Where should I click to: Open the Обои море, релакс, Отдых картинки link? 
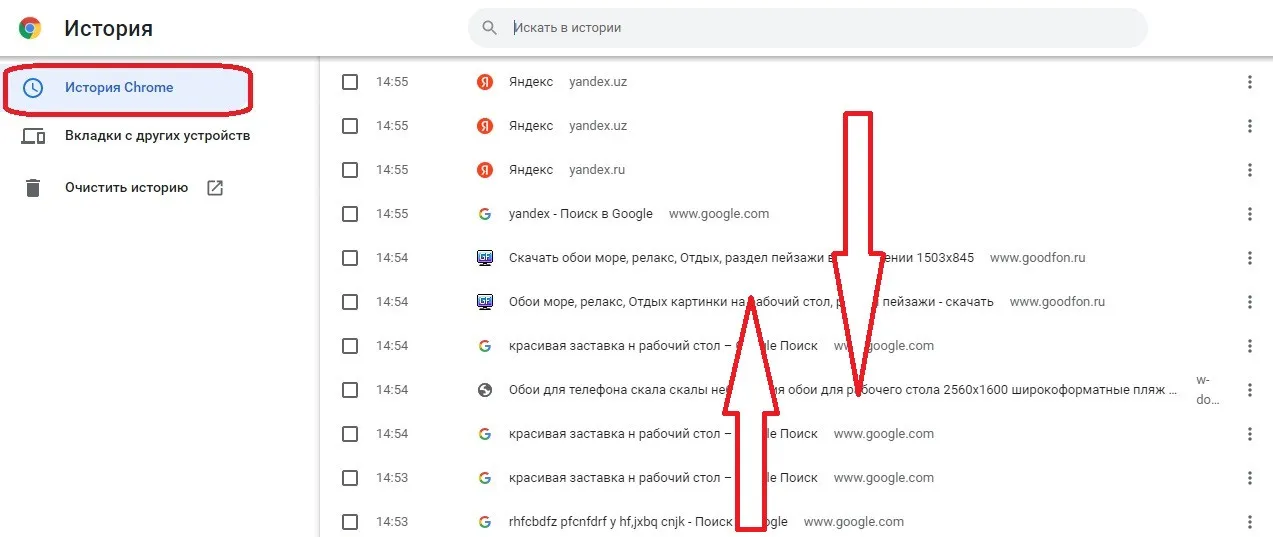tap(751, 302)
